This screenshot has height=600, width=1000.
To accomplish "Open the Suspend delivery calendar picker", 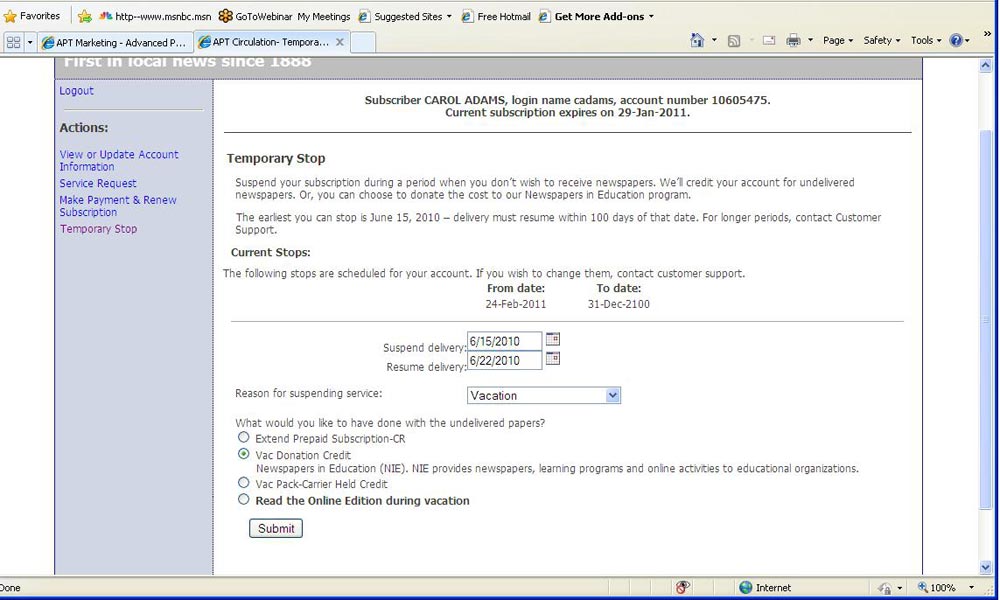I will (x=553, y=340).
